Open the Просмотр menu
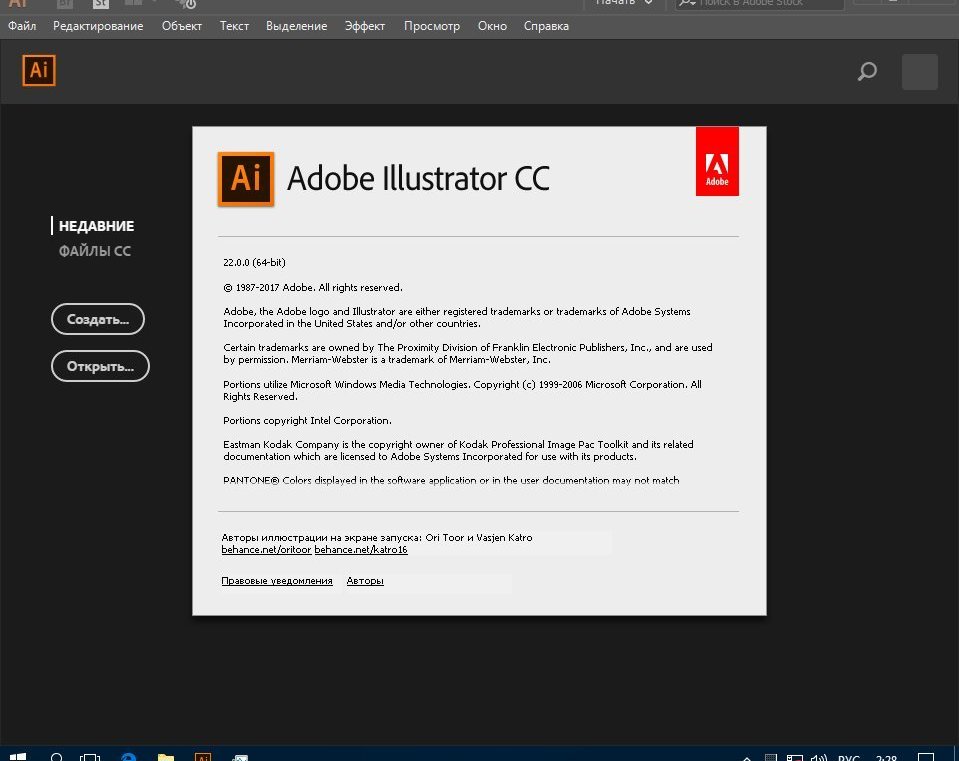Image resolution: width=959 pixels, height=761 pixels. click(x=432, y=26)
